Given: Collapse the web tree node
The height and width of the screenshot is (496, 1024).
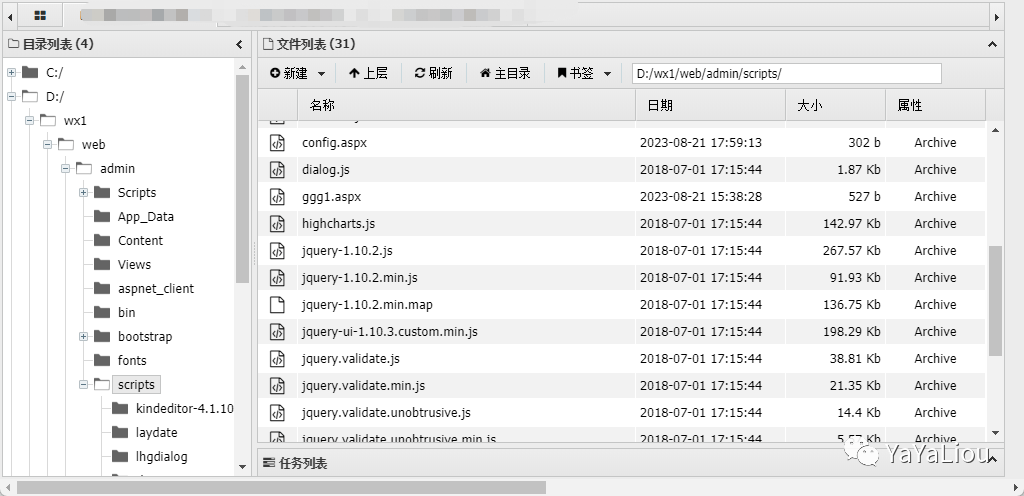Looking at the screenshot, I should 48,144.
